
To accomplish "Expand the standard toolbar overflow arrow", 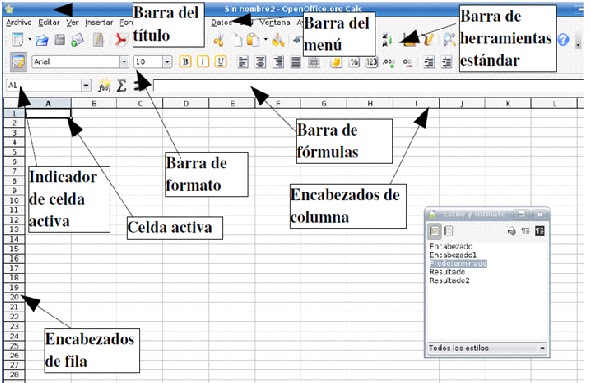I will tap(578, 44).
